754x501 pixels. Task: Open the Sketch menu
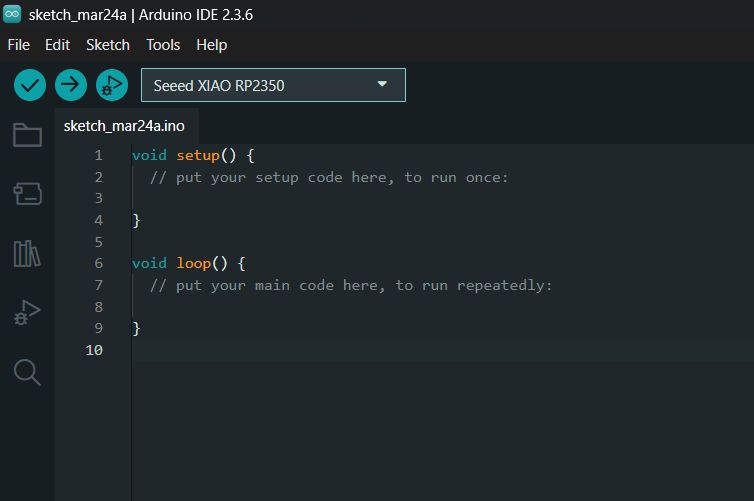(x=108, y=45)
